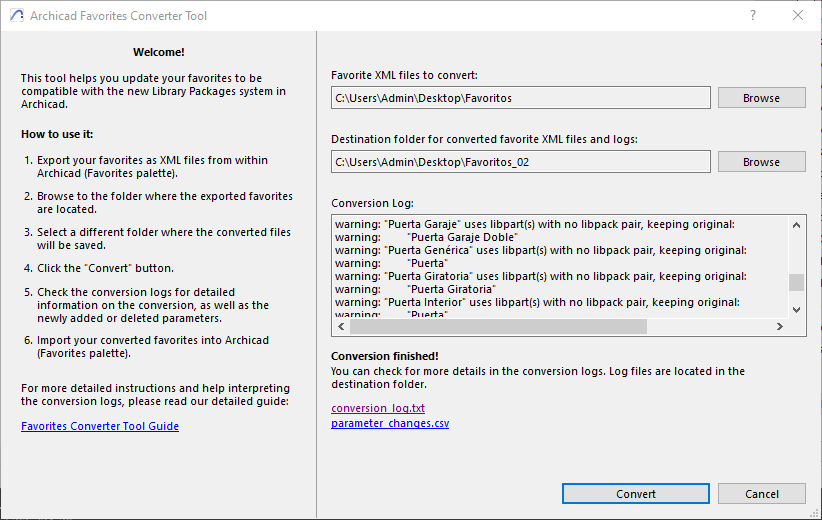This screenshot has height=520, width=822.
Task: Click the conversion log scroll down arrow
Action: (796, 309)
